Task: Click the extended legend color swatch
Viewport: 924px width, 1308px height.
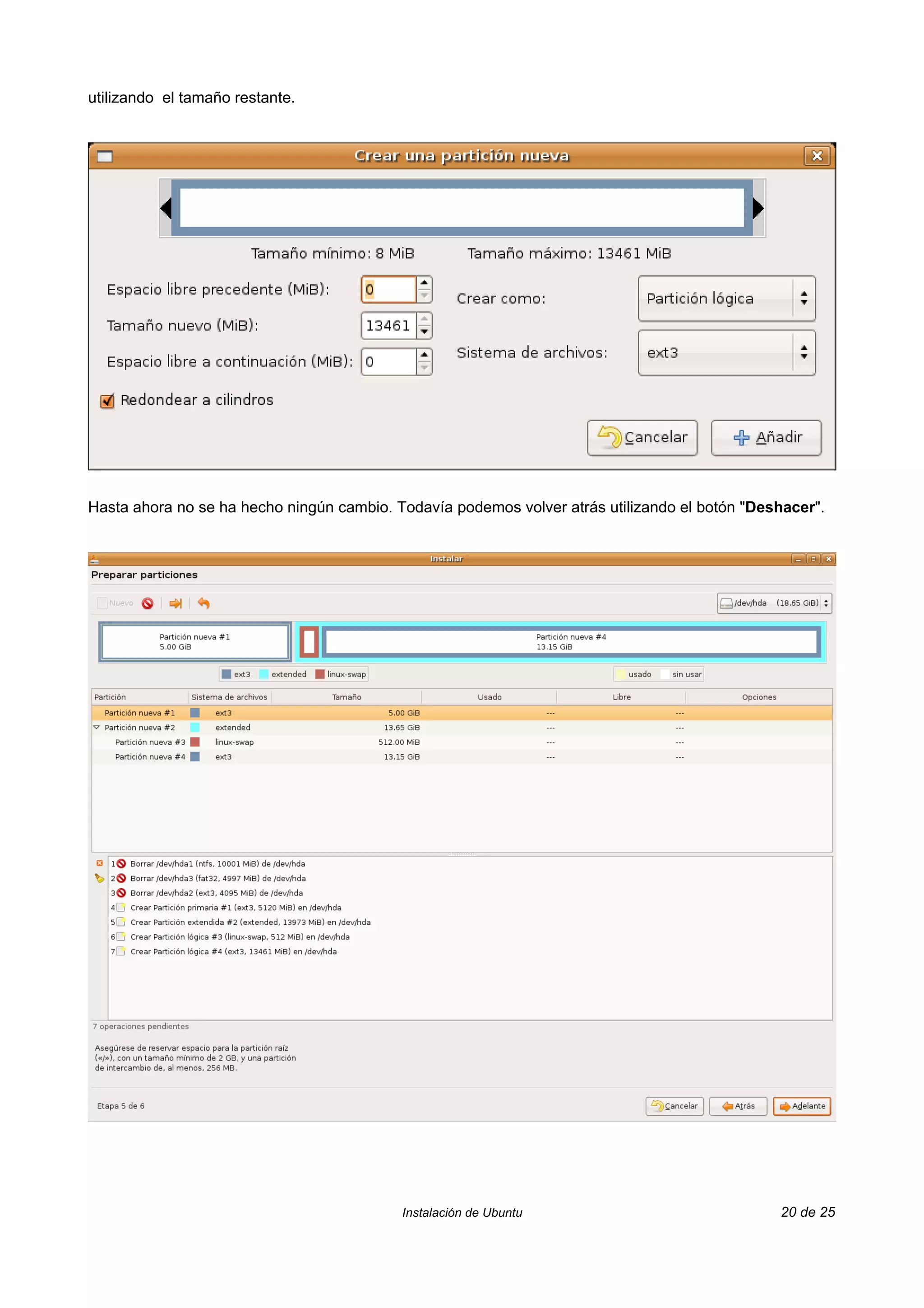Action: (x=264, y=674)
